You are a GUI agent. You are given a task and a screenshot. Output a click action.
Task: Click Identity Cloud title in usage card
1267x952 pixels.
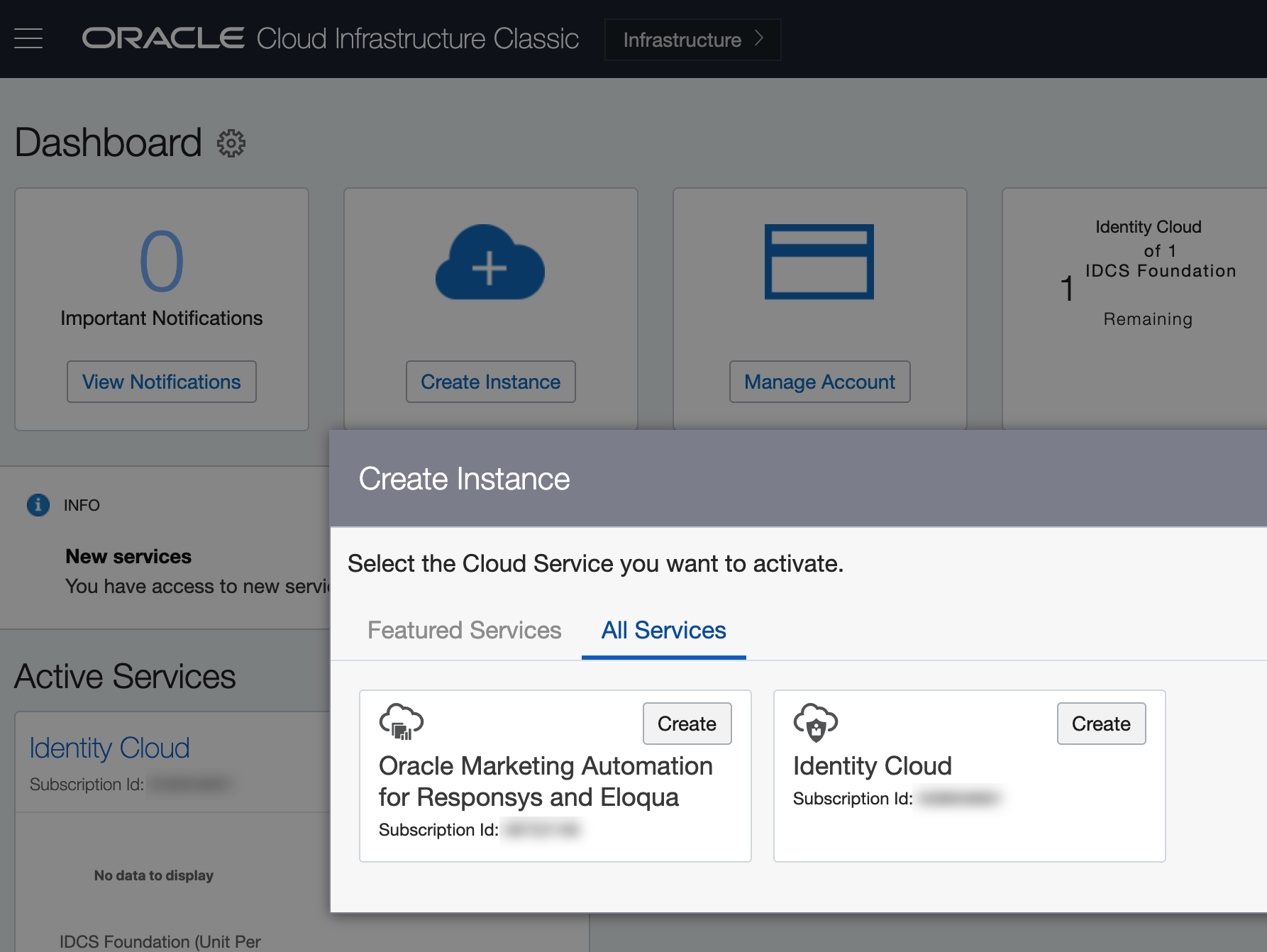[1149, 227]
